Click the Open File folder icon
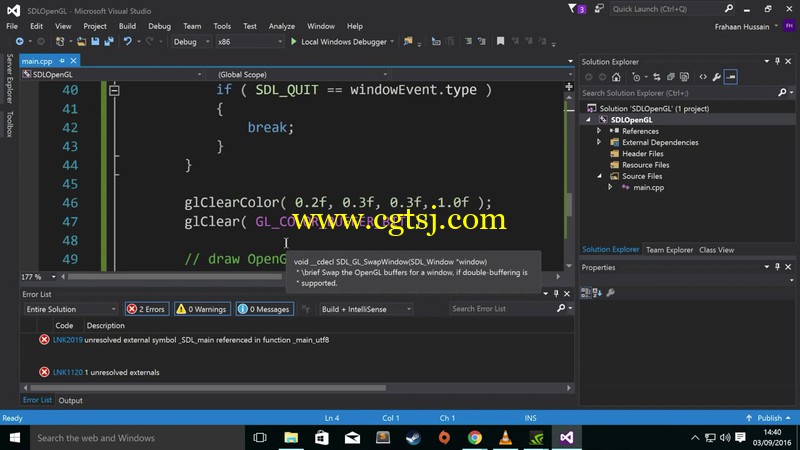The width and height of the screenshot is (800, 450). (x=81, y=41)
